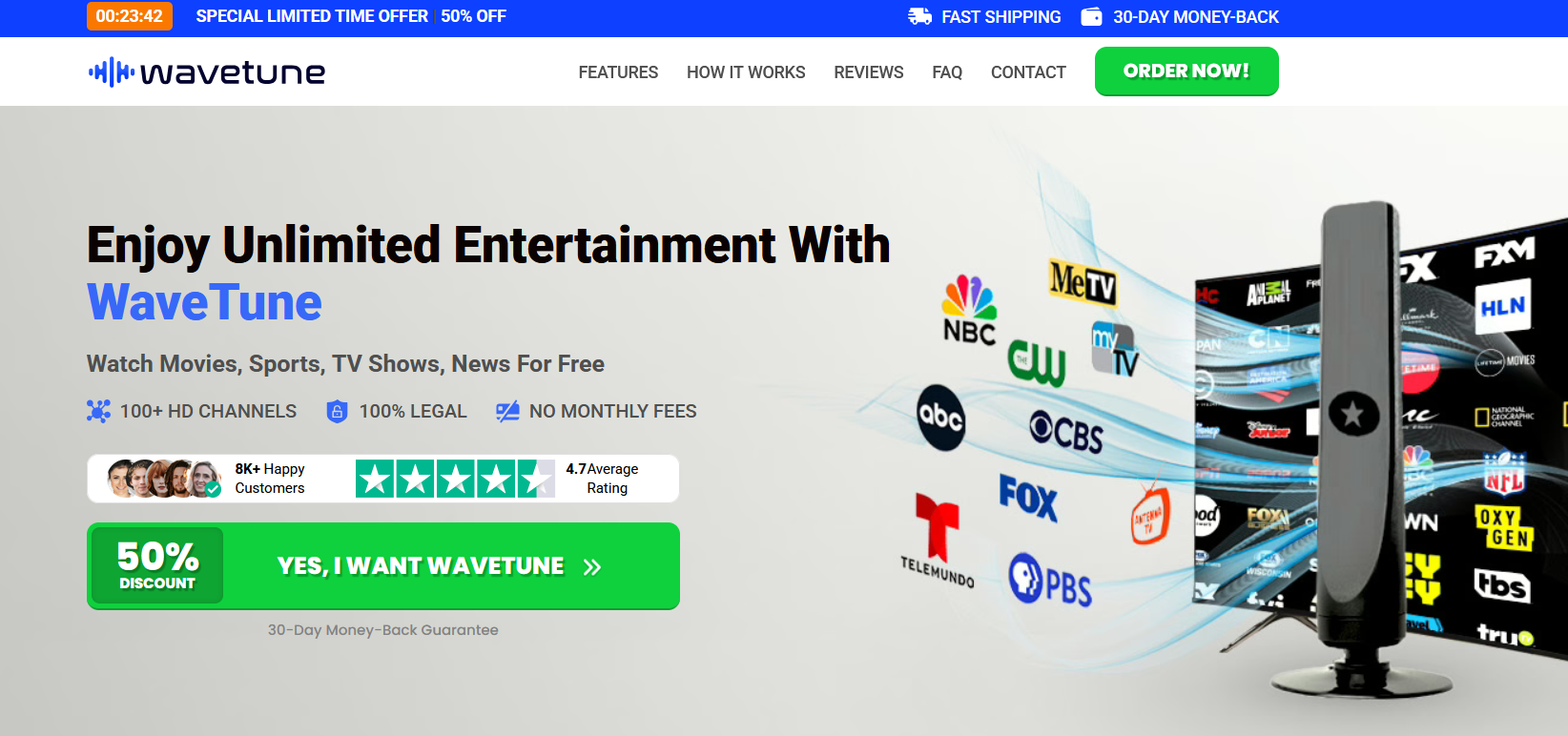The image size is (1568, 736).
Task: Click the fast shipping truck icon
Action: click(919, 16)
